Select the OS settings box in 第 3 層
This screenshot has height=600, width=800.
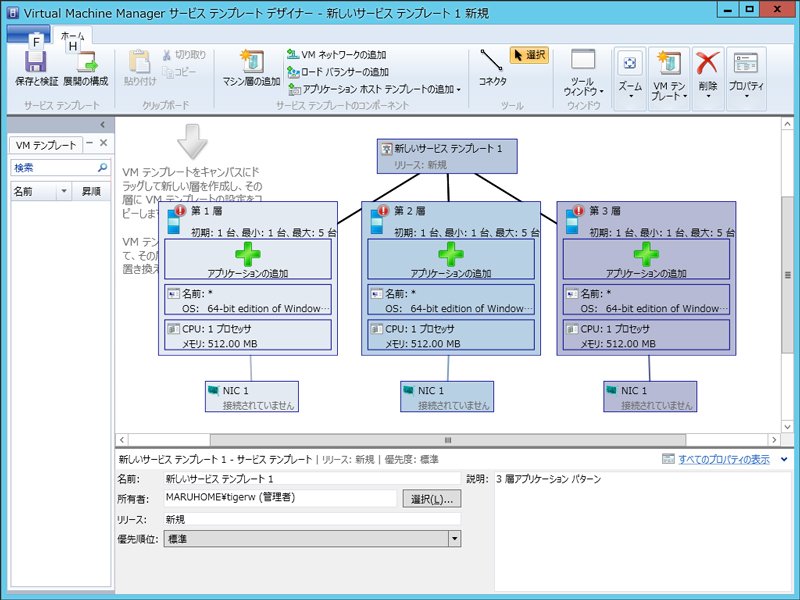pyautogui.click(x=646, y=300)
